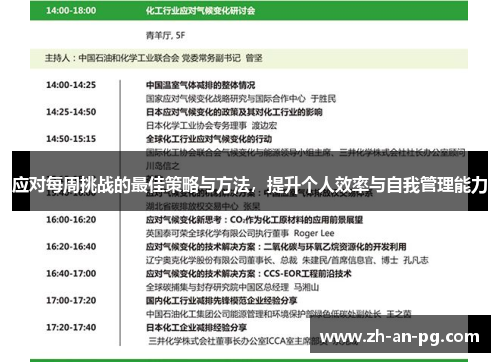500x362 pixels.
Task: Select the title "国内化工行业减排先锋模范企业经验分享"
Action: pyautogui.click(x=221, y=301)
